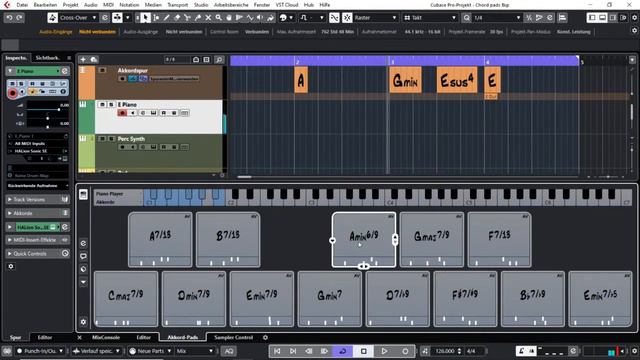The height and width of the screenshot is (360, 640).
Task: Select the Zoom magnifier tool
Action: pyautogui.click(x=218, y=18)
